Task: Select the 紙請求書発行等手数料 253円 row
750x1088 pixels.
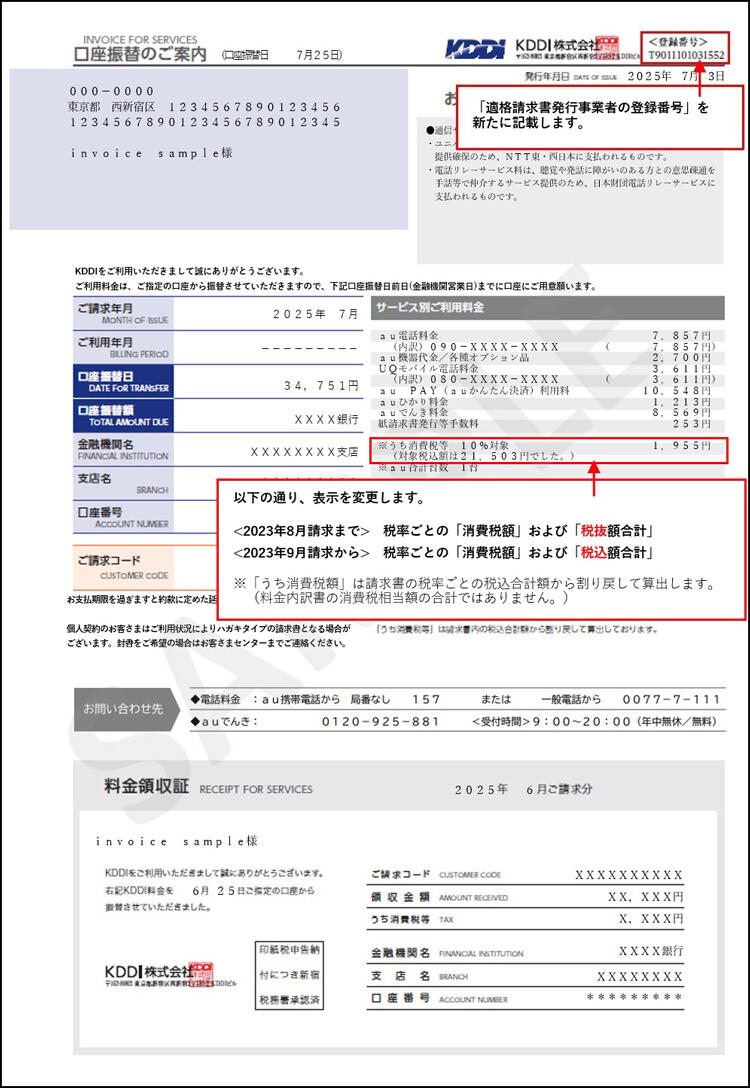Action: tap(546, 423)
